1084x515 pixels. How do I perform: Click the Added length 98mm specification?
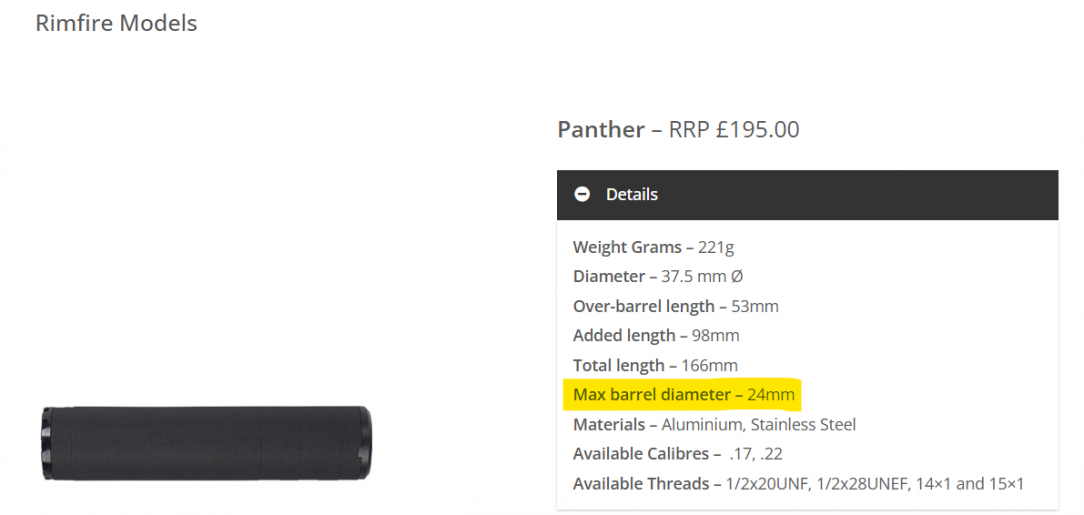coord(656,336)
